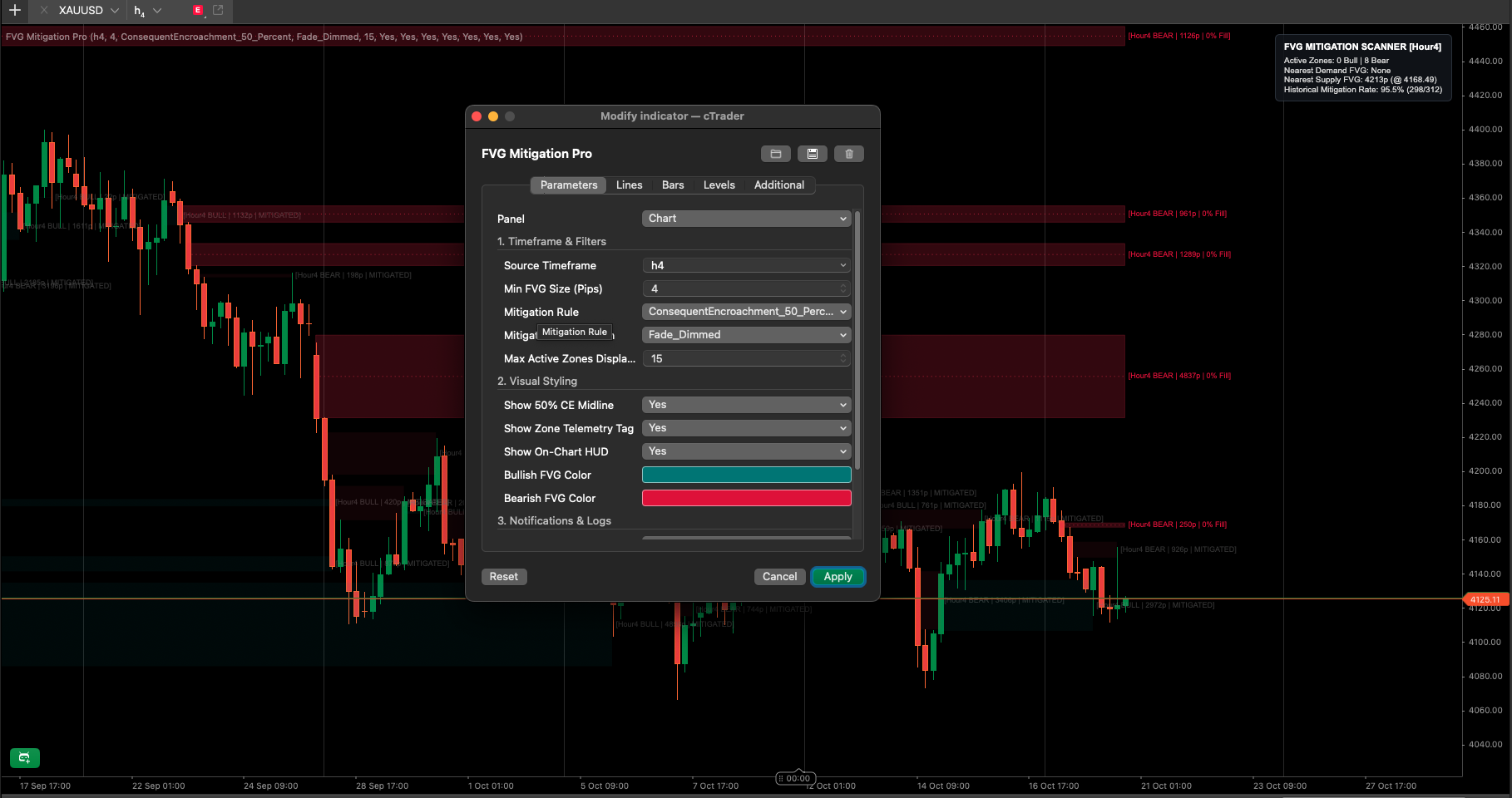Click the '1. Timeframe & Filters' section header
This screenshot has height=798, width=1512.
tap(551, 241)
